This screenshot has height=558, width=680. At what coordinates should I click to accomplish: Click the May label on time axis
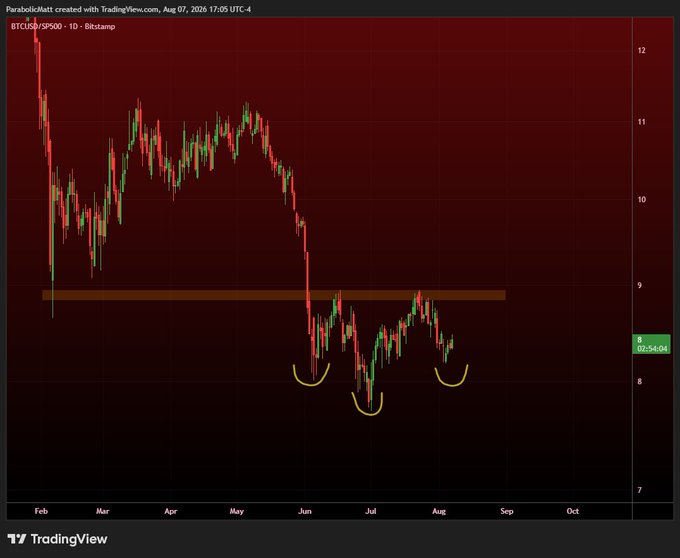(x=237, y=511)
